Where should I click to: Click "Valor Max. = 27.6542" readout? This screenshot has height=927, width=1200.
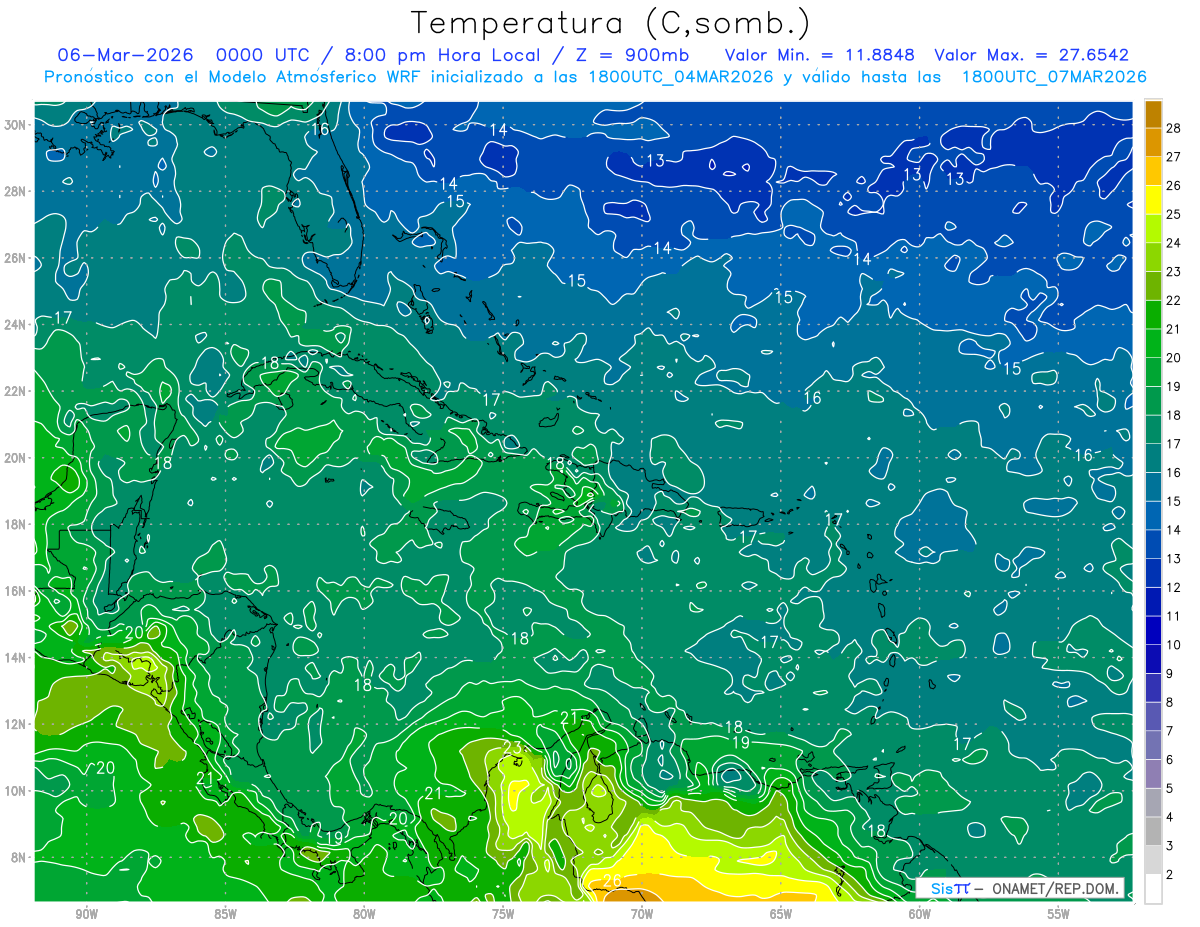point(1031,55)
